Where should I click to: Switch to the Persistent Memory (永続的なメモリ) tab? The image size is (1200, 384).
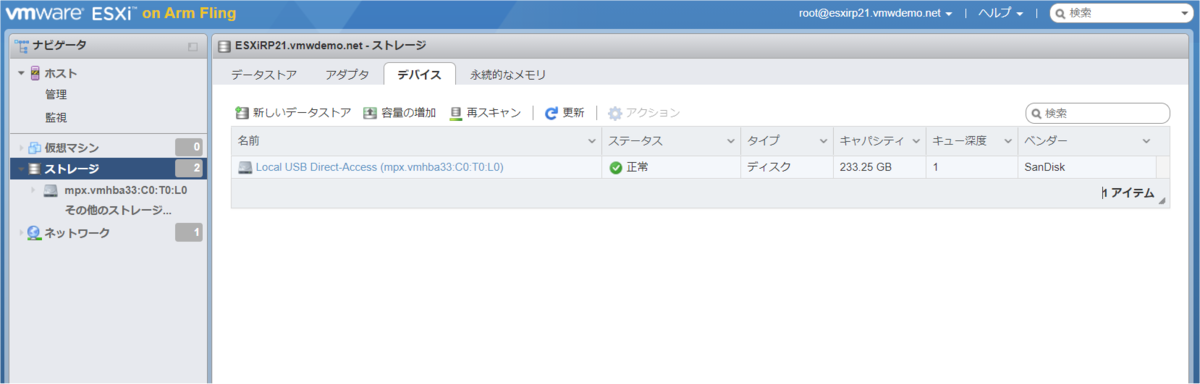(508, 75)
